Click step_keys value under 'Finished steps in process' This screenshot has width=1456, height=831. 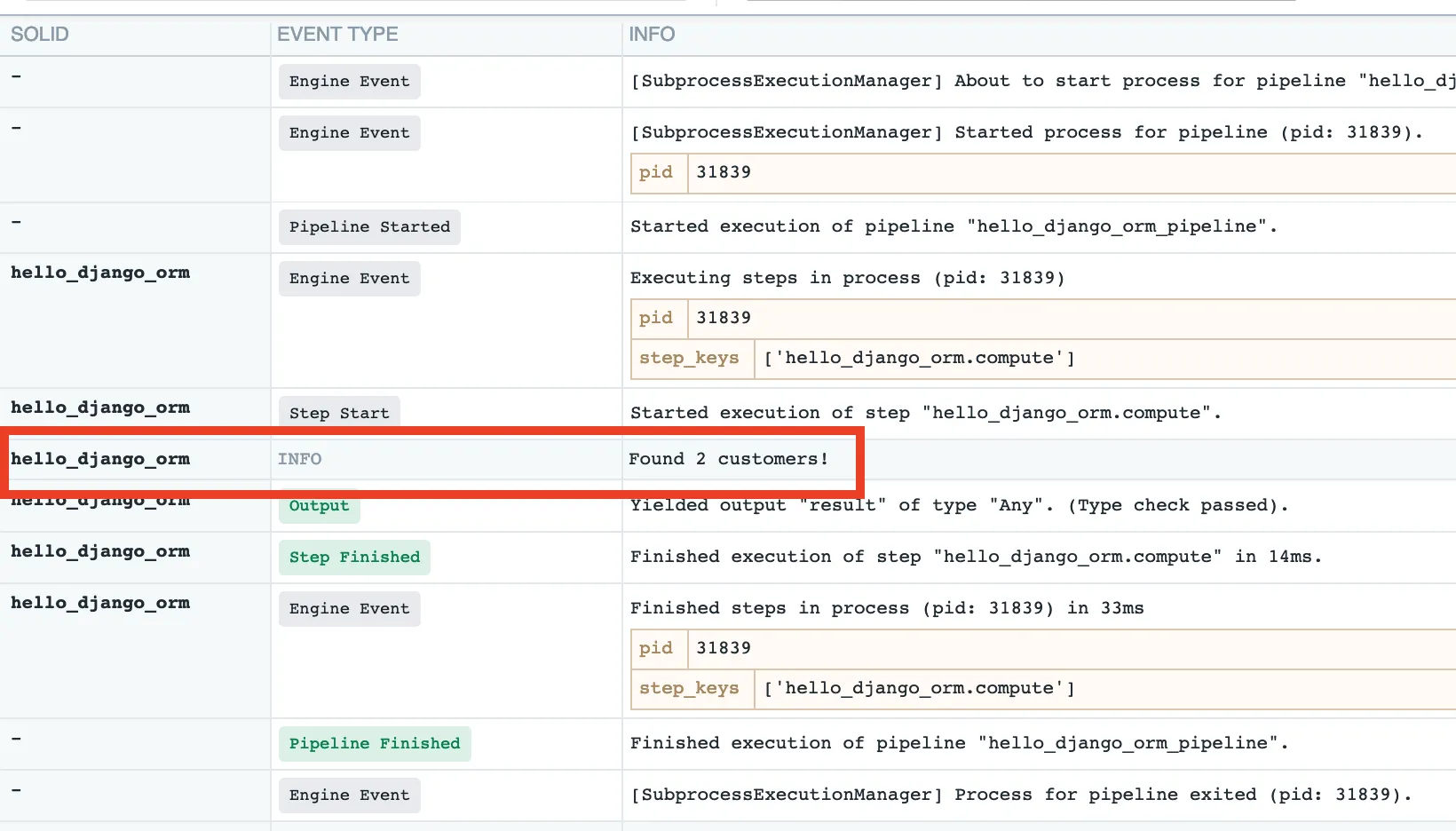pyautogui.click(x=919, y=689)
